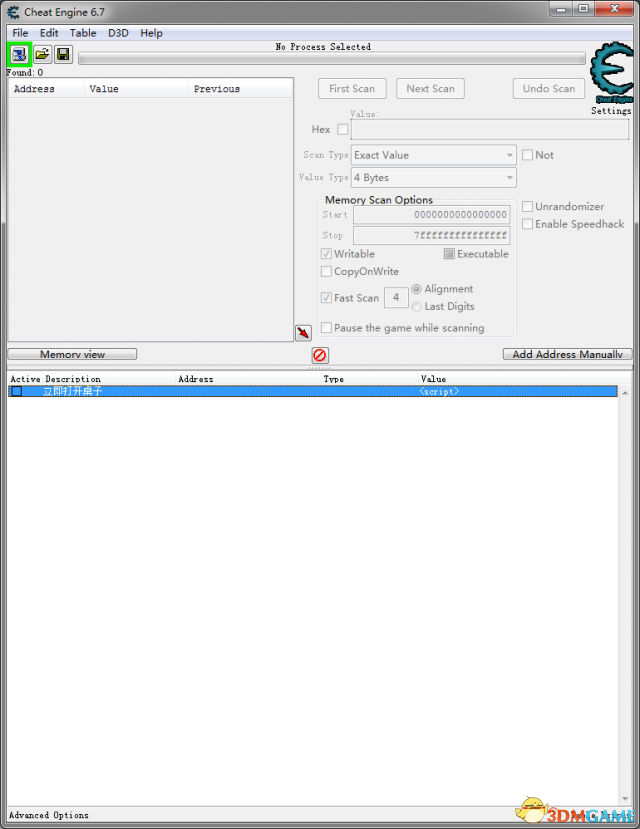640x829 pixels.
Task: Activate the 立即打开桌子 script checkbox
Action: pos(17,391)
